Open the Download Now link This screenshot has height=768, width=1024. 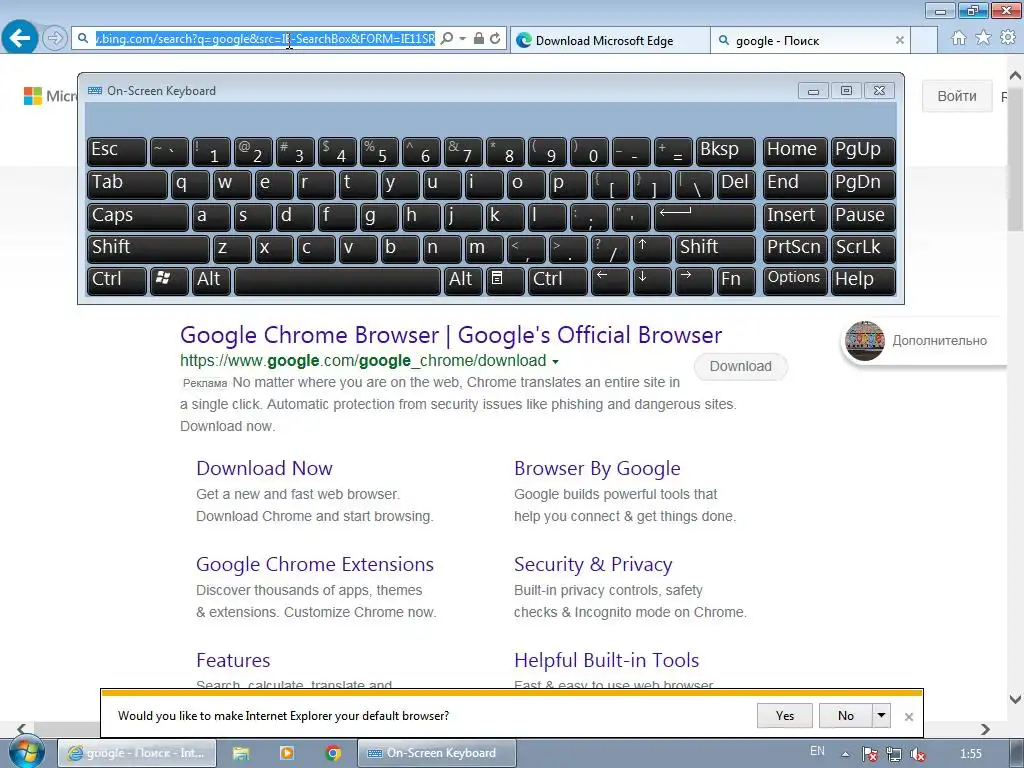(x=264, y=468)
